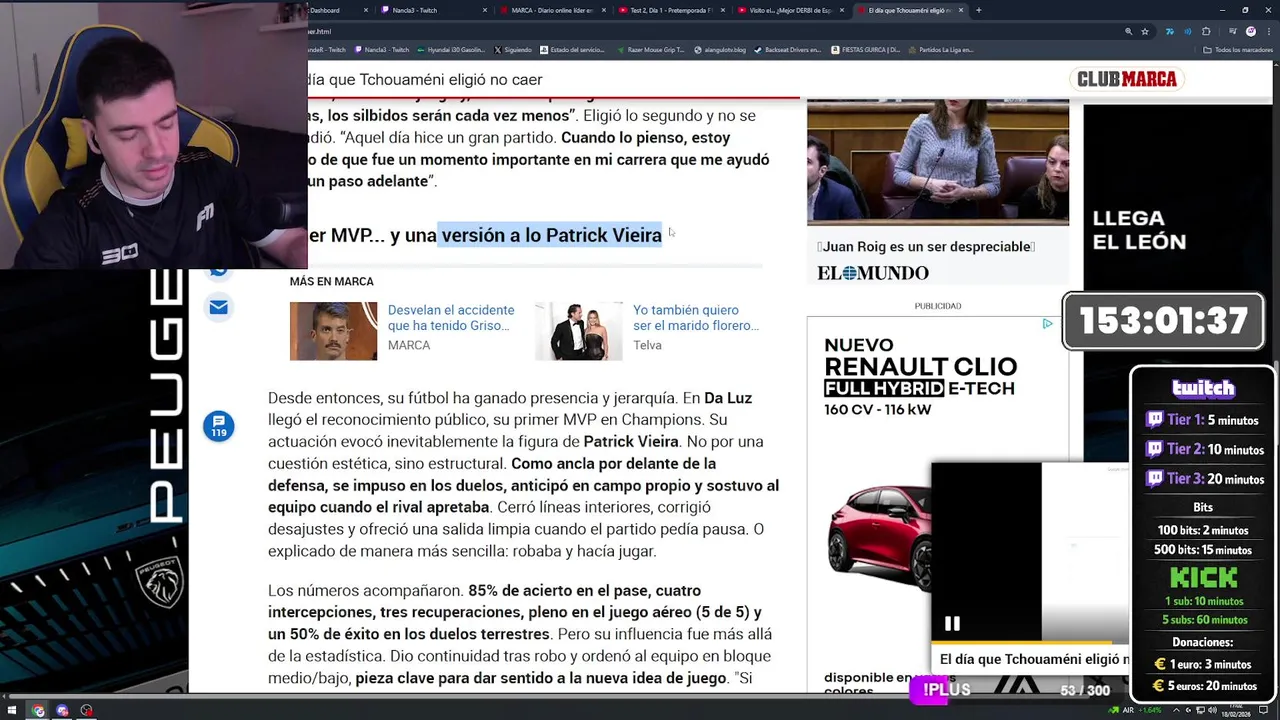Bookmark this page with the star icon
Screen dimensions: 1280x720
pos(1145,31)
